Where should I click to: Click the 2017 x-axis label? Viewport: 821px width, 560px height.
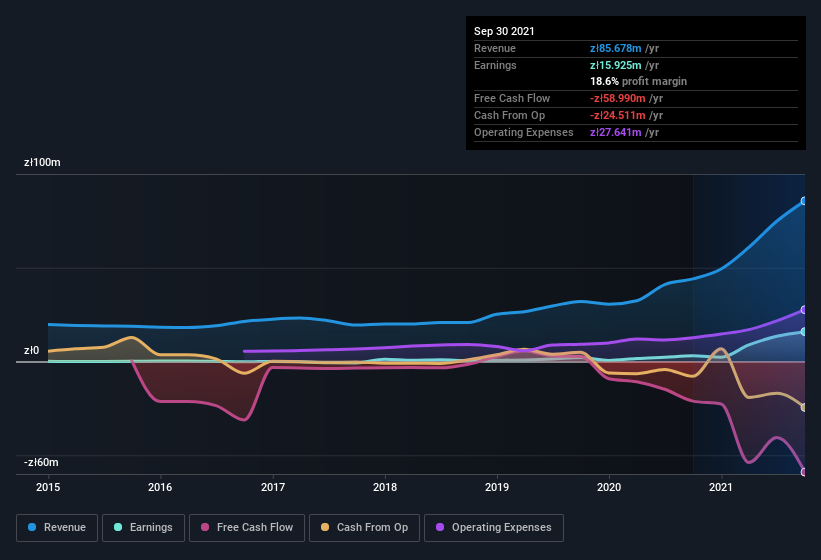(273, 487)
